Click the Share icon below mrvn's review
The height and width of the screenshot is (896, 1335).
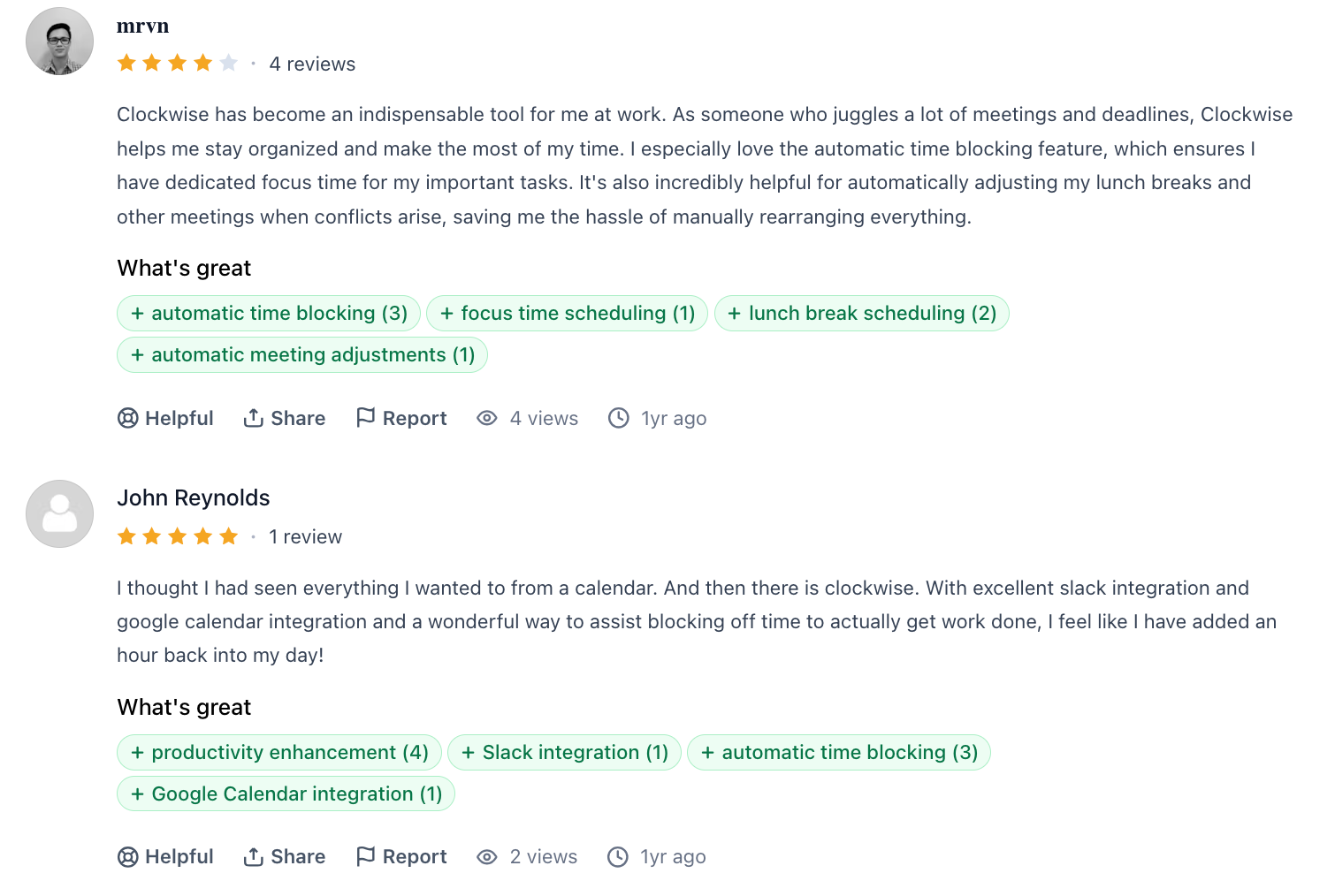click(x=254, y=417)
